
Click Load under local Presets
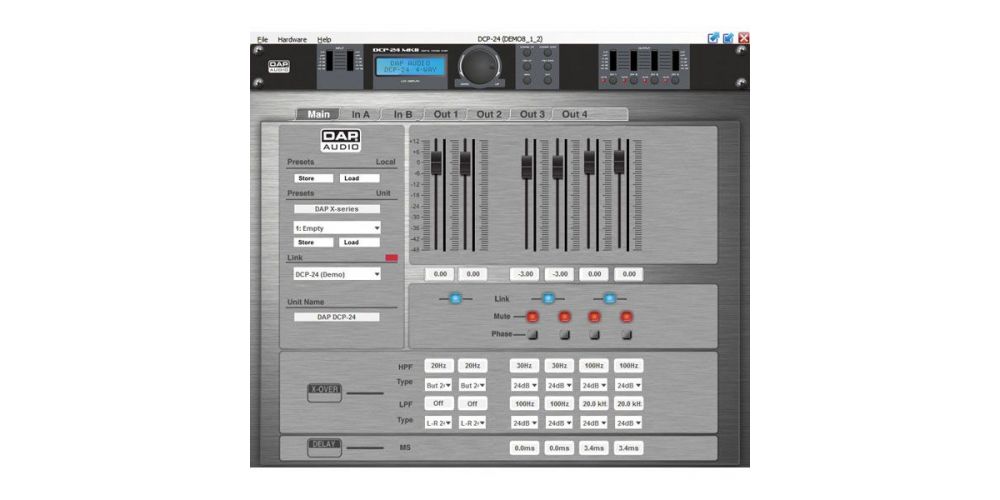[360, 179]
